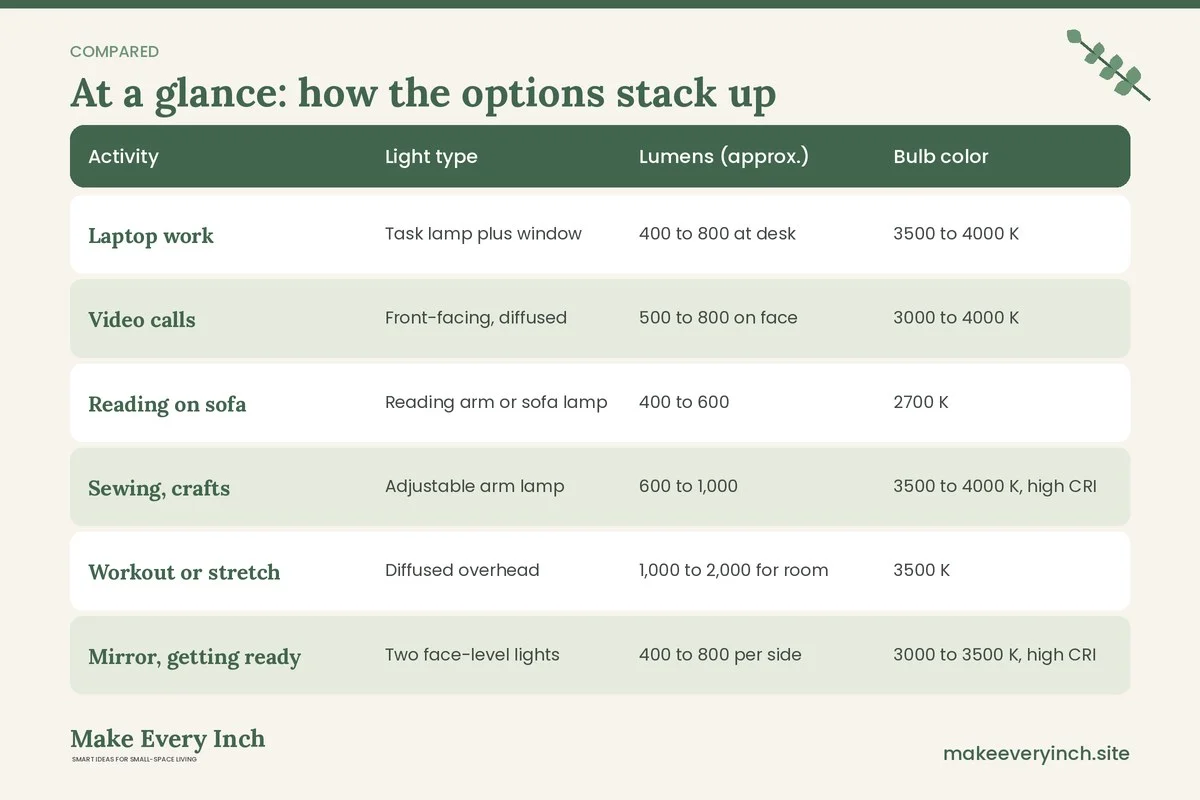The height and width of the screenshot is (800, 1200).
Task: Select the "Reading arm or sofa lamp" cell
Action: click(x=496, y=402)
